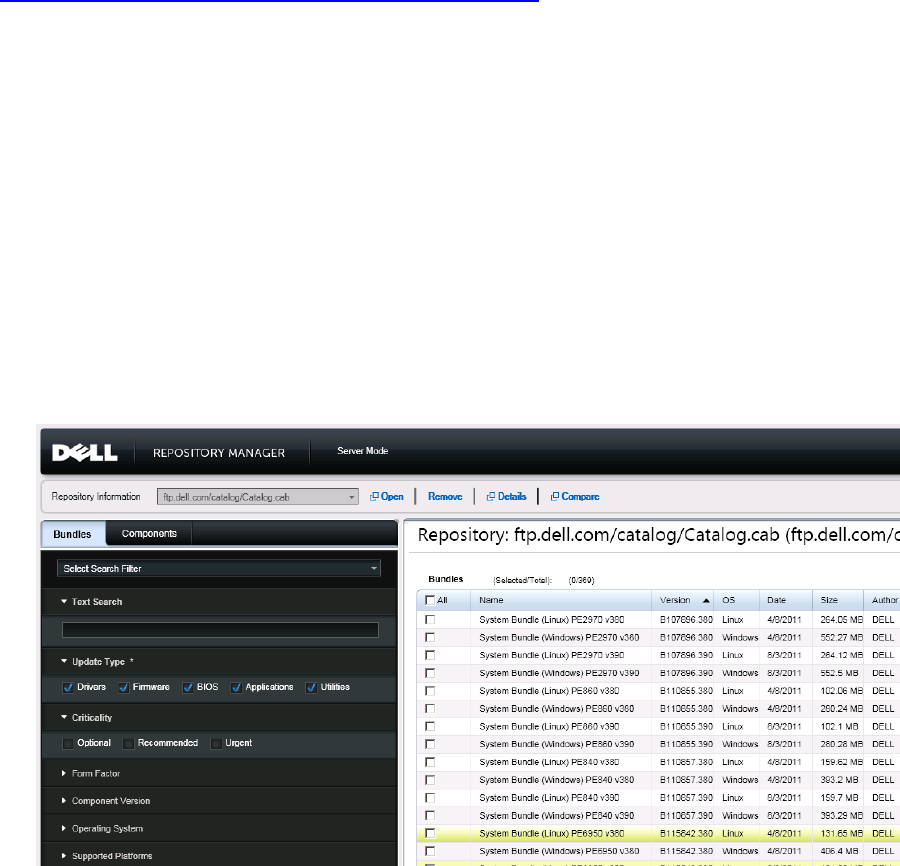The width and height of the screenshot is (900, 866).
Task: Click the Details popup icon
Action: 491,496
